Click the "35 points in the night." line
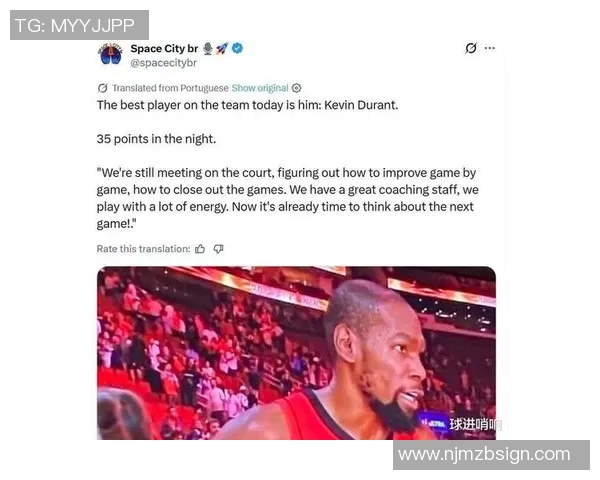This screenshot has width=600, height=480. [156, 139]
